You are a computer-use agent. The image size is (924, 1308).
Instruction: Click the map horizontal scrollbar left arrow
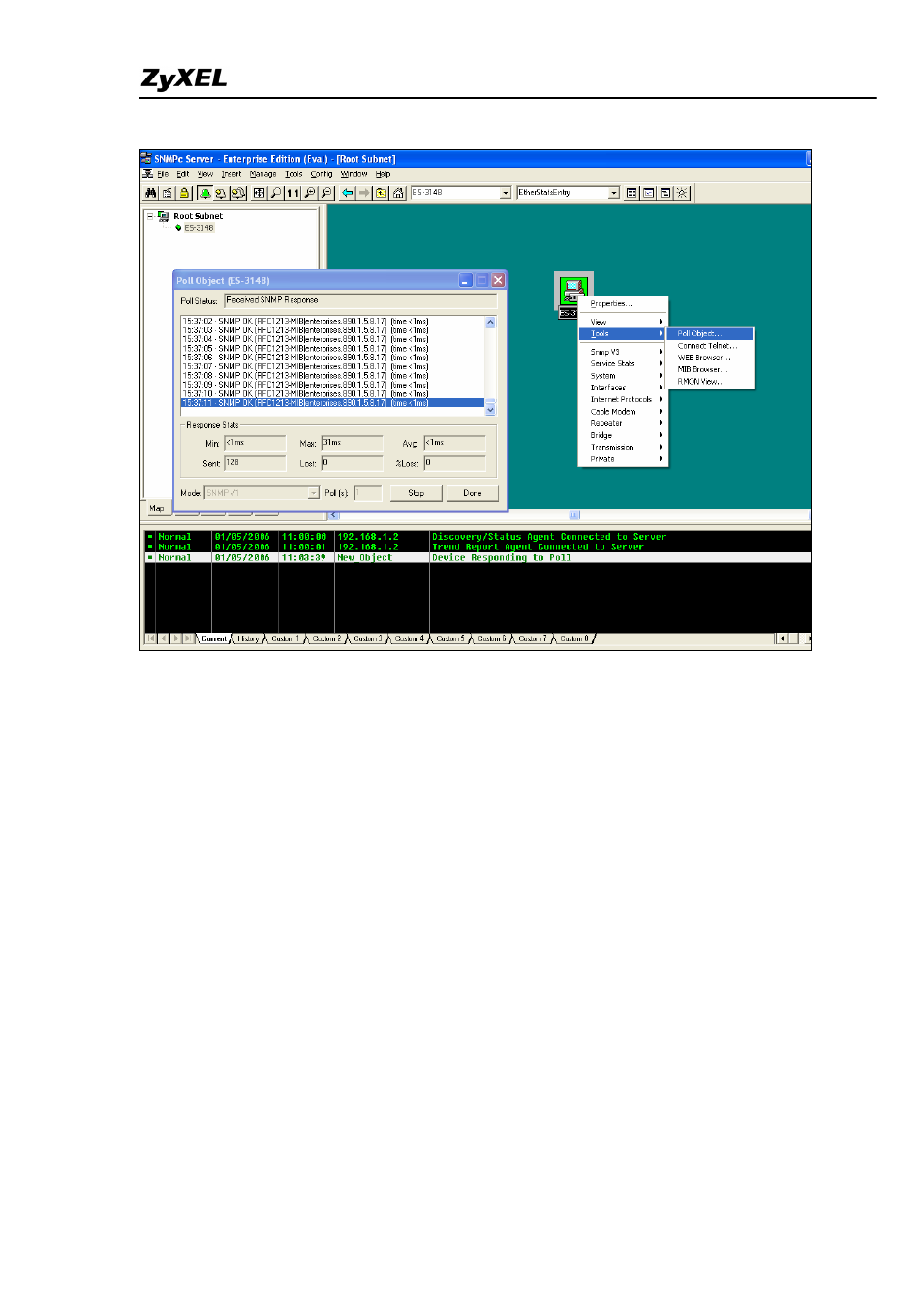[x=334, y=514]
